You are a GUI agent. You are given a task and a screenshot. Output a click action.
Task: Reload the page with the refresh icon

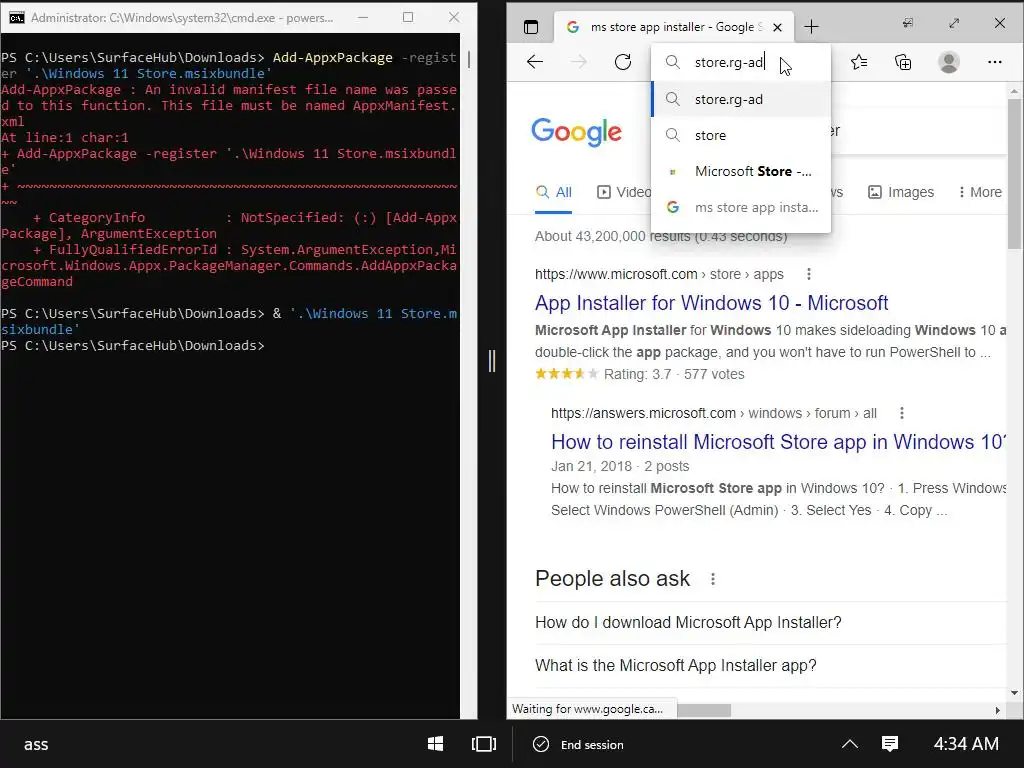click(623, 62)
